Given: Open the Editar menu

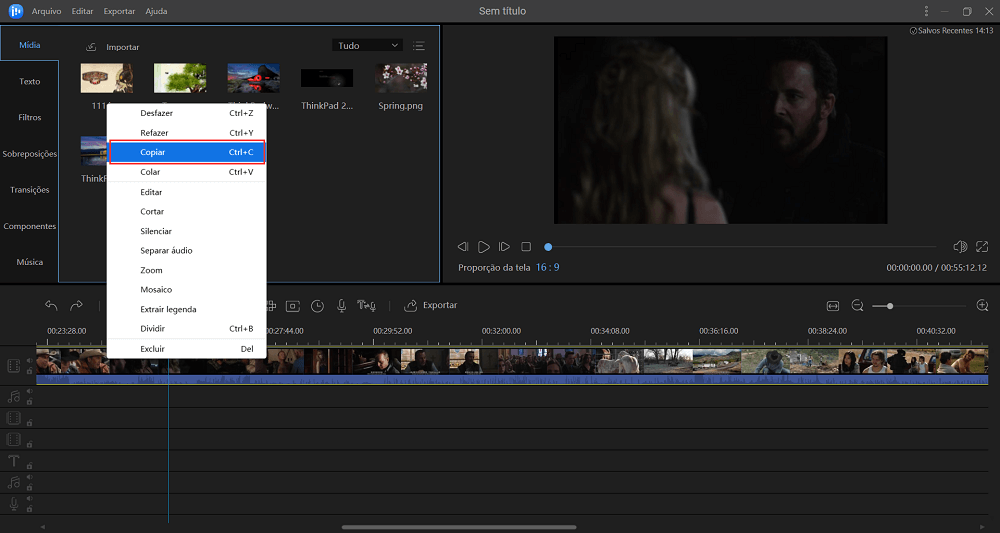Looking at the screenshot, I should click(82, 11).
